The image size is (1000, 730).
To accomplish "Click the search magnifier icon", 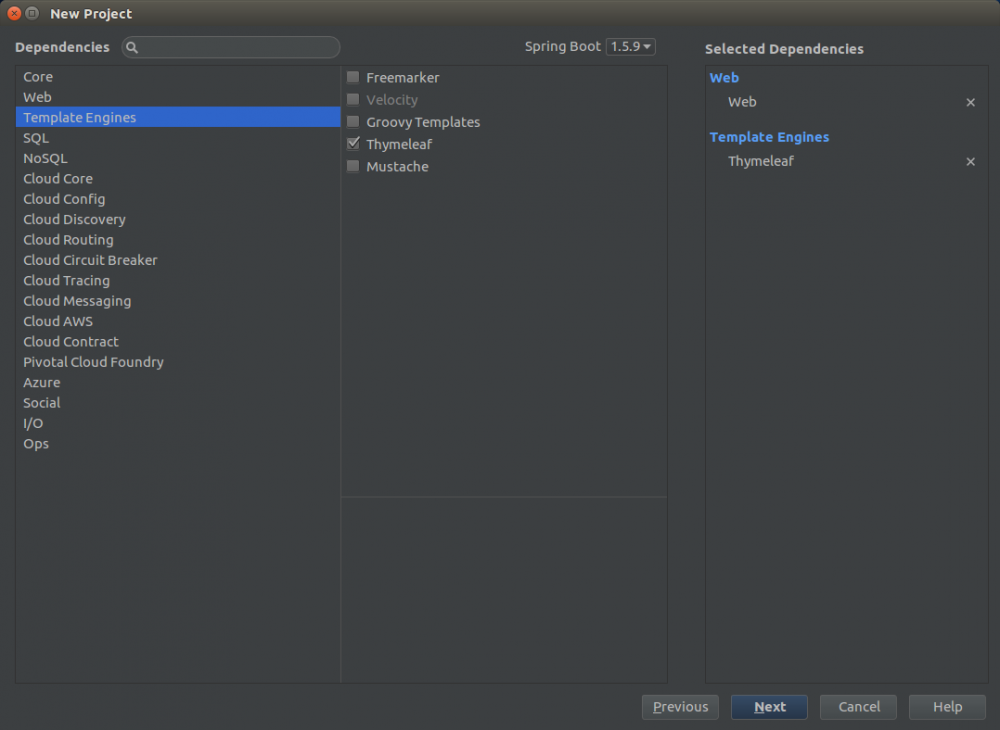I will pyautogui.click(x=132, y=48).
